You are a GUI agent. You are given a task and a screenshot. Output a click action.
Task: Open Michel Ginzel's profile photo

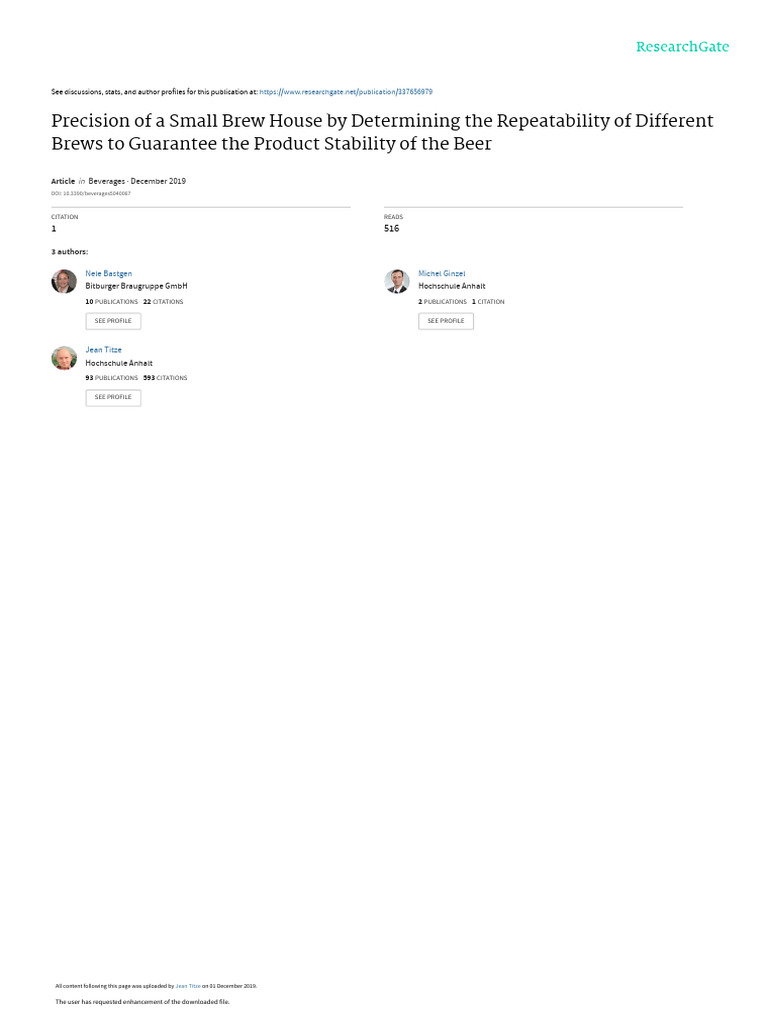(397, 281)
